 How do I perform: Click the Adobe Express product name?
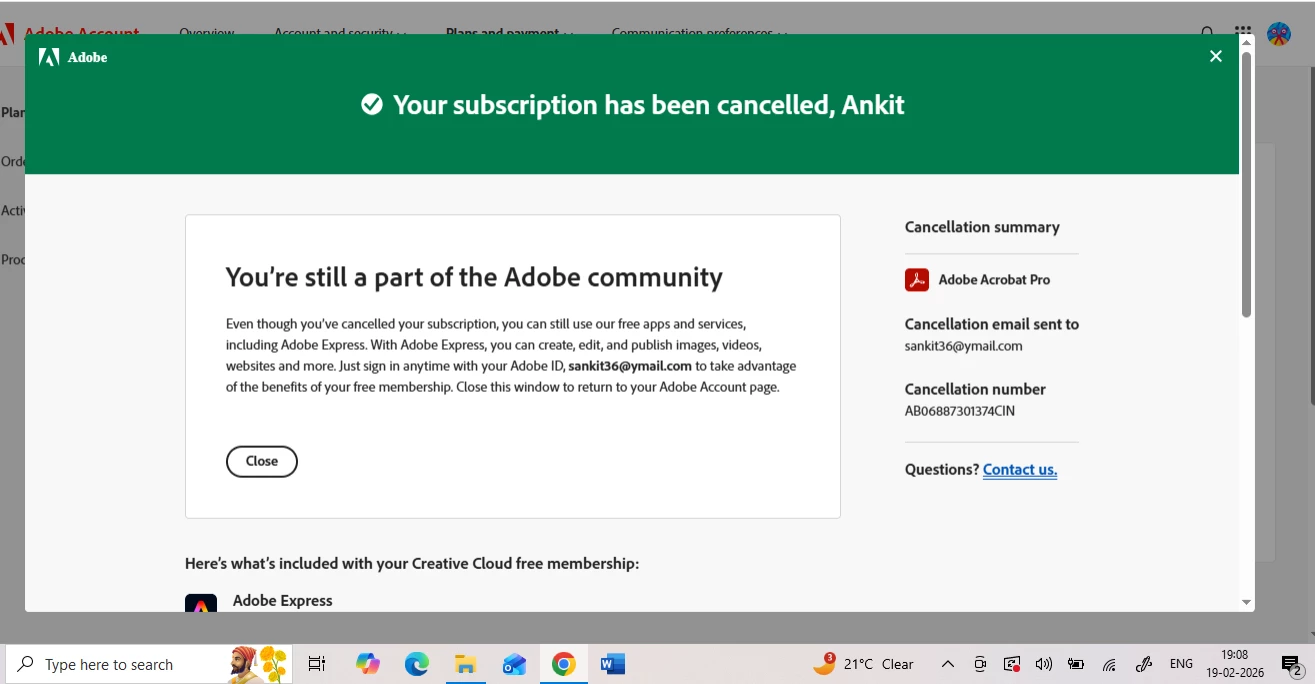(283, 601)
